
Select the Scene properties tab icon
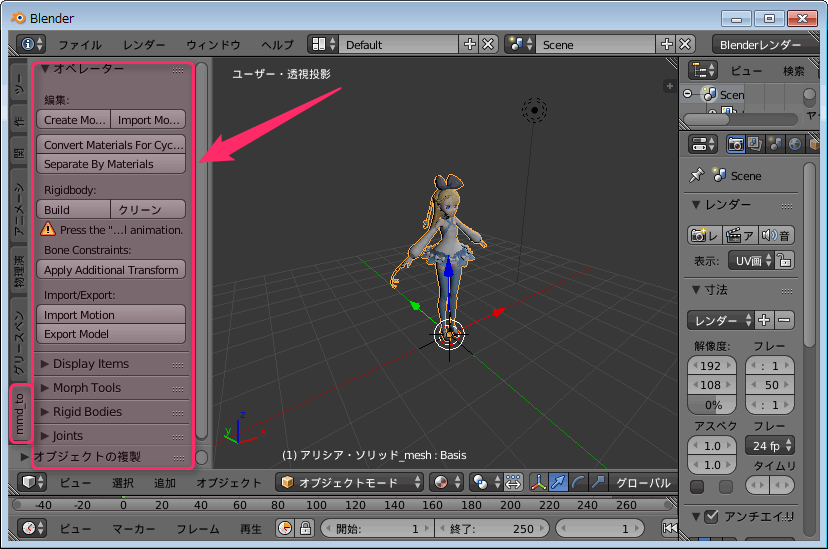pyautogui.click(x=775, y=144)
